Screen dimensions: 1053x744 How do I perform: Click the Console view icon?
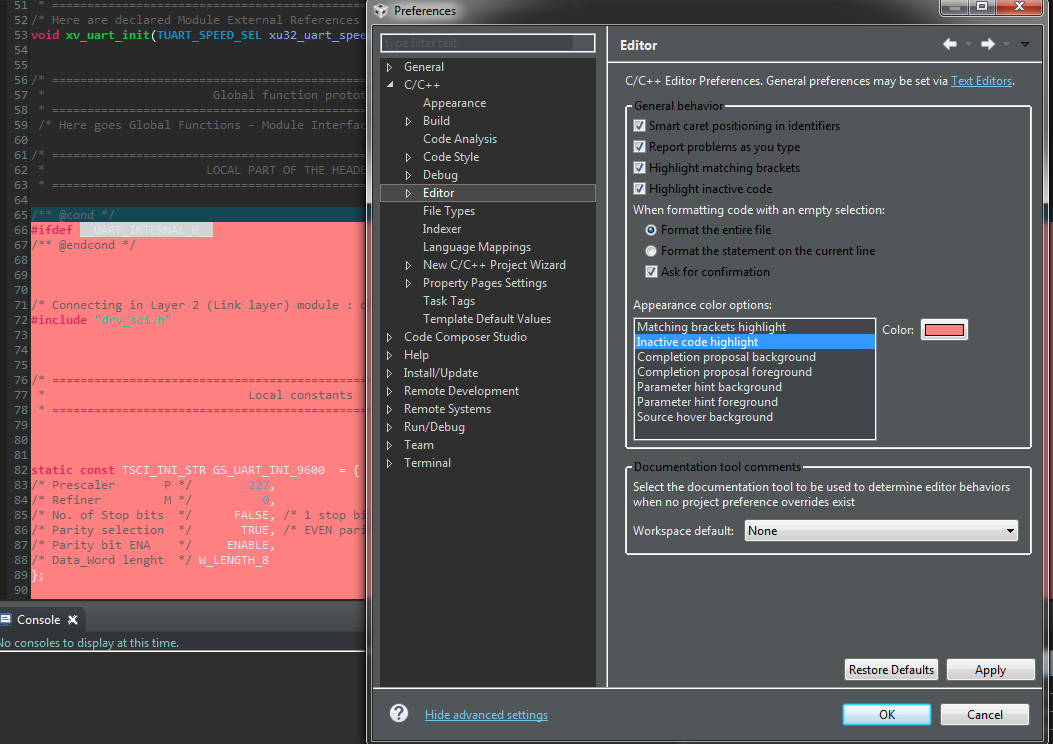(6, 619)
